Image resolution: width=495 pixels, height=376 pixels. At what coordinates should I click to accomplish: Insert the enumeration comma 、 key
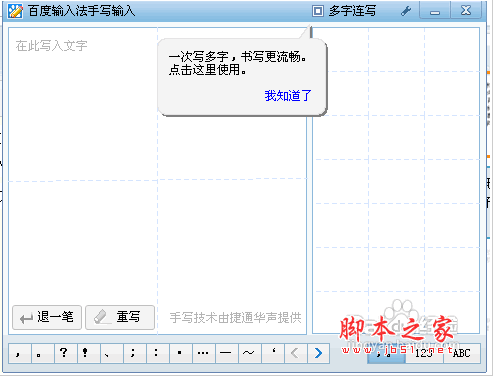click(112, 353)
